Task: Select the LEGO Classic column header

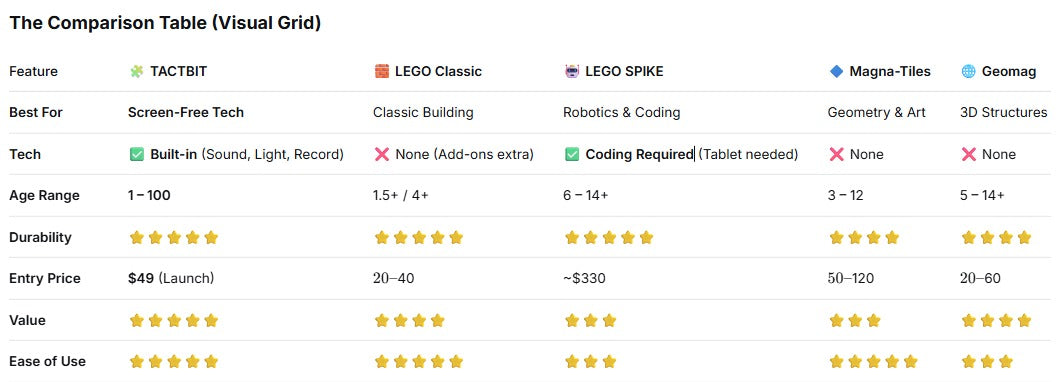Action: tap(428, 72)
